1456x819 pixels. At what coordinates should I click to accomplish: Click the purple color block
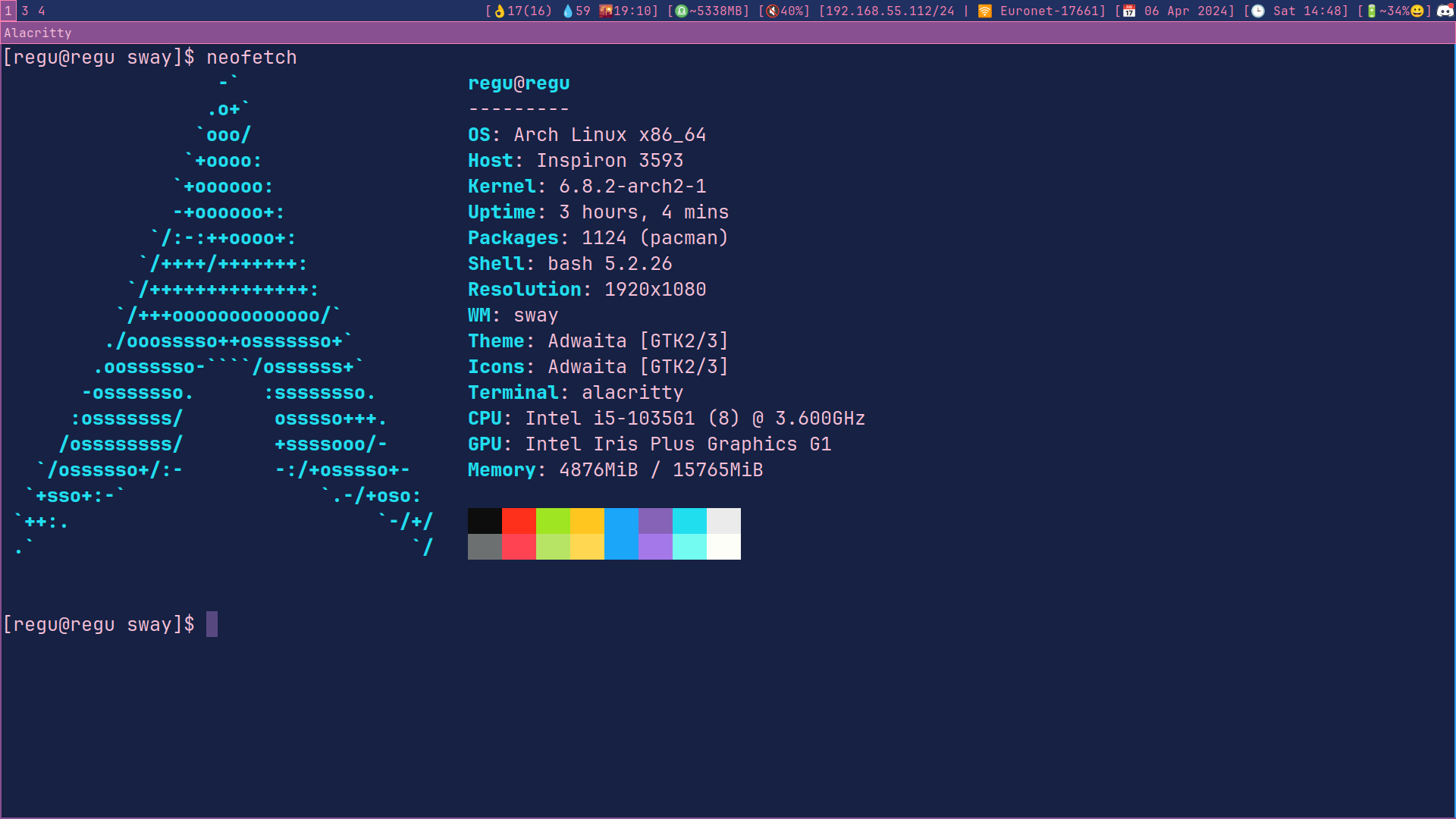[654, 521]
